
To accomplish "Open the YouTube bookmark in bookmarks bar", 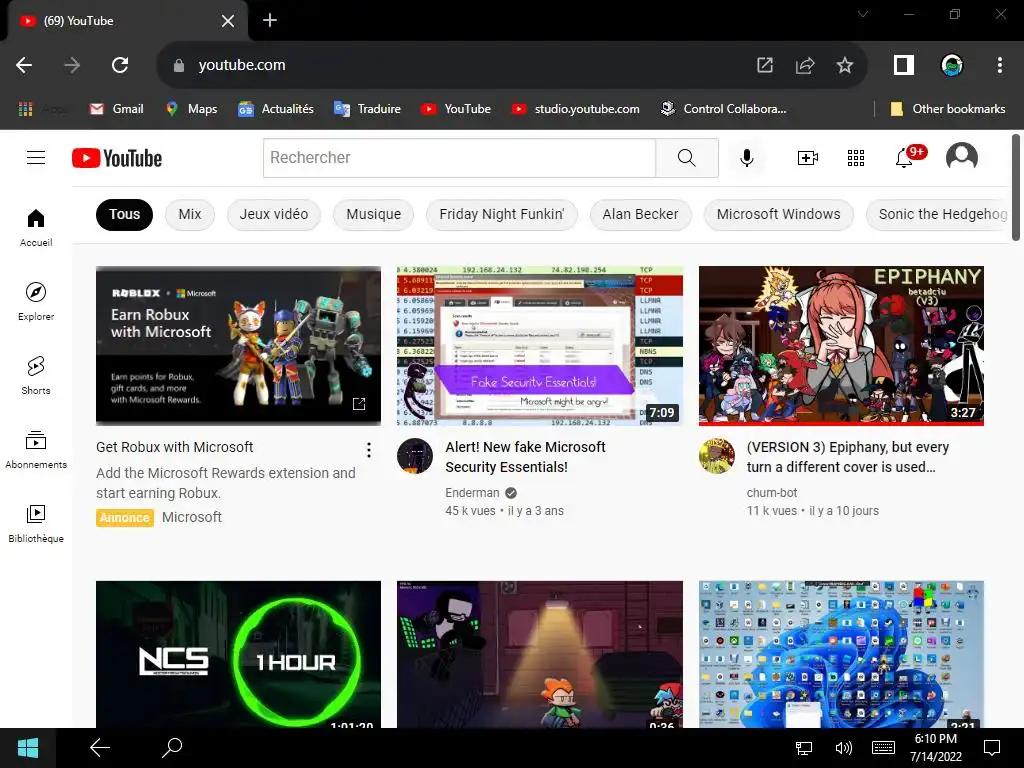I will click(456, 109).
